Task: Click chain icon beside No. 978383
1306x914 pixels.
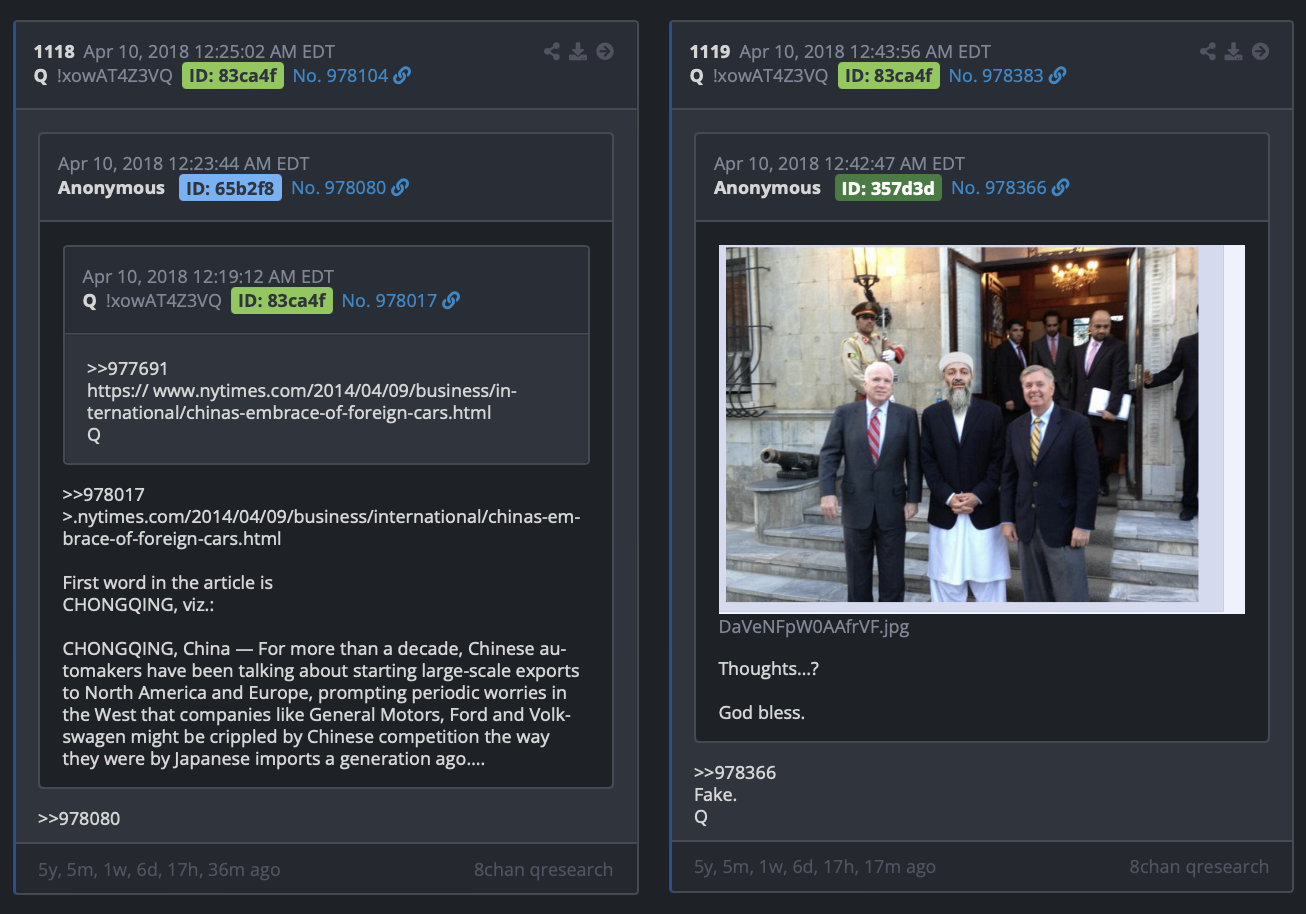Action: pyautogui.click(x=1058, y=75)
